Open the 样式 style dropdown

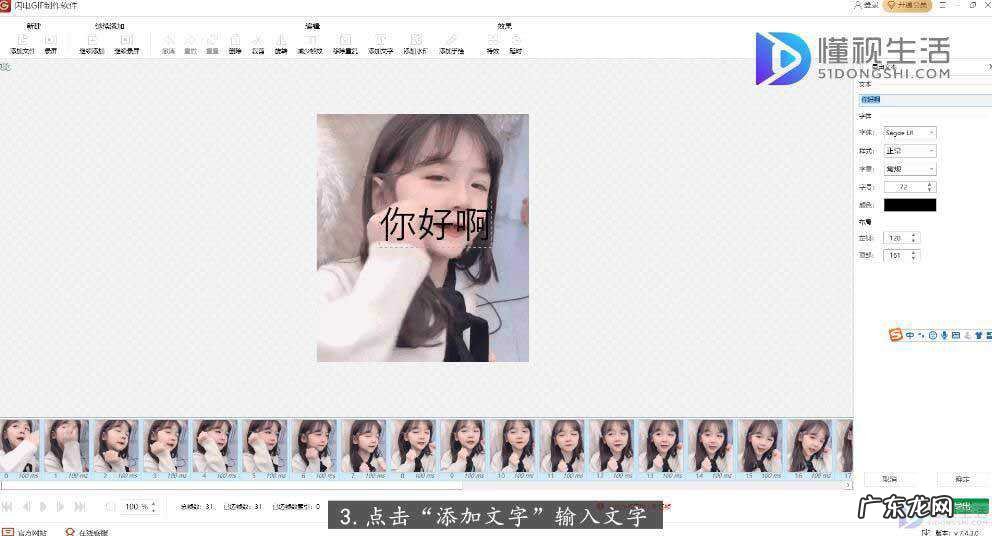coord(910,151)
